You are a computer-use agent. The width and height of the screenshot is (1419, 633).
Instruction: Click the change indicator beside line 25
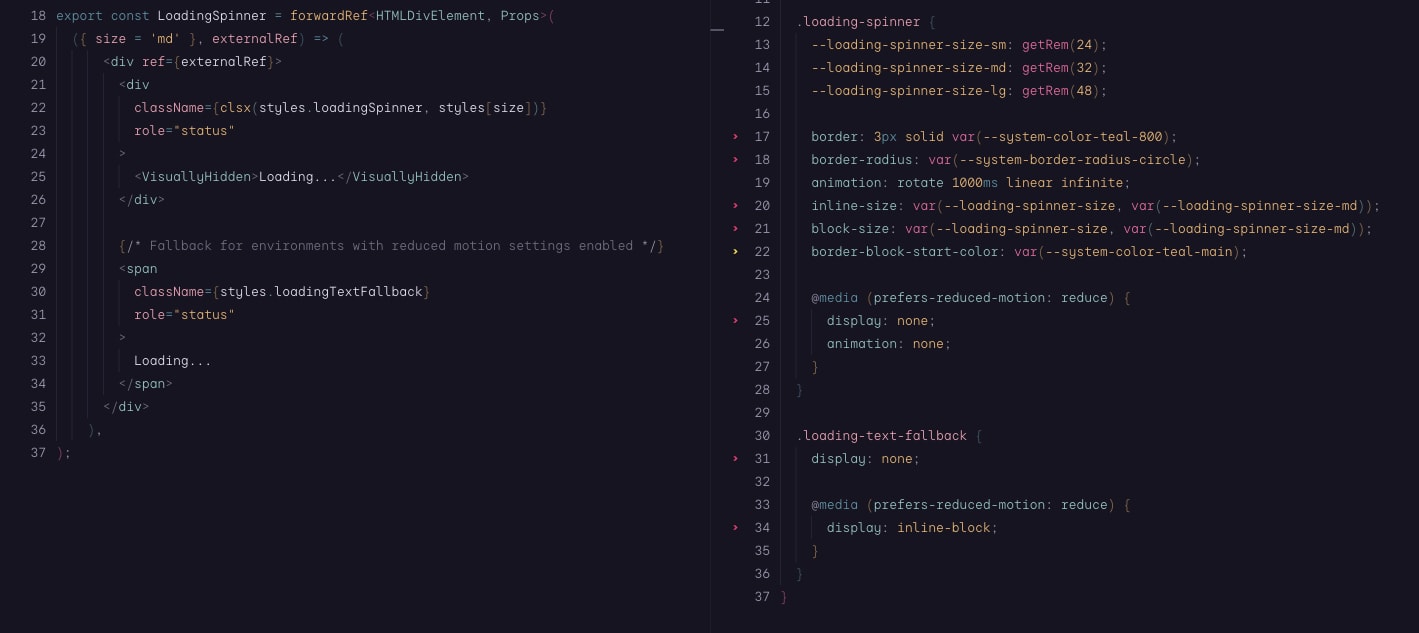pyautogui.click(x=736, y=321)
